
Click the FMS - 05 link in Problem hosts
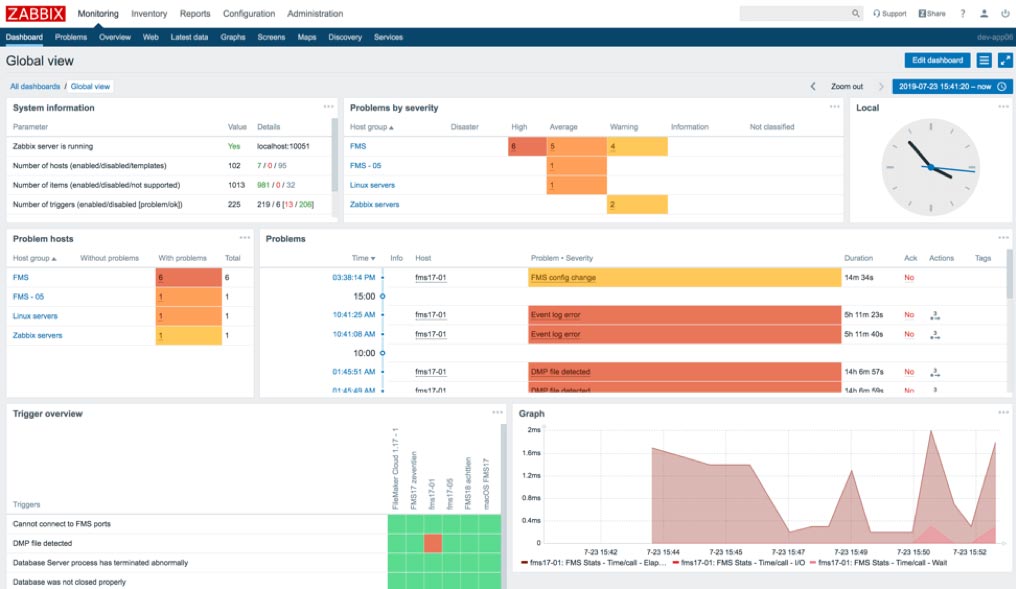pos(29,297)
